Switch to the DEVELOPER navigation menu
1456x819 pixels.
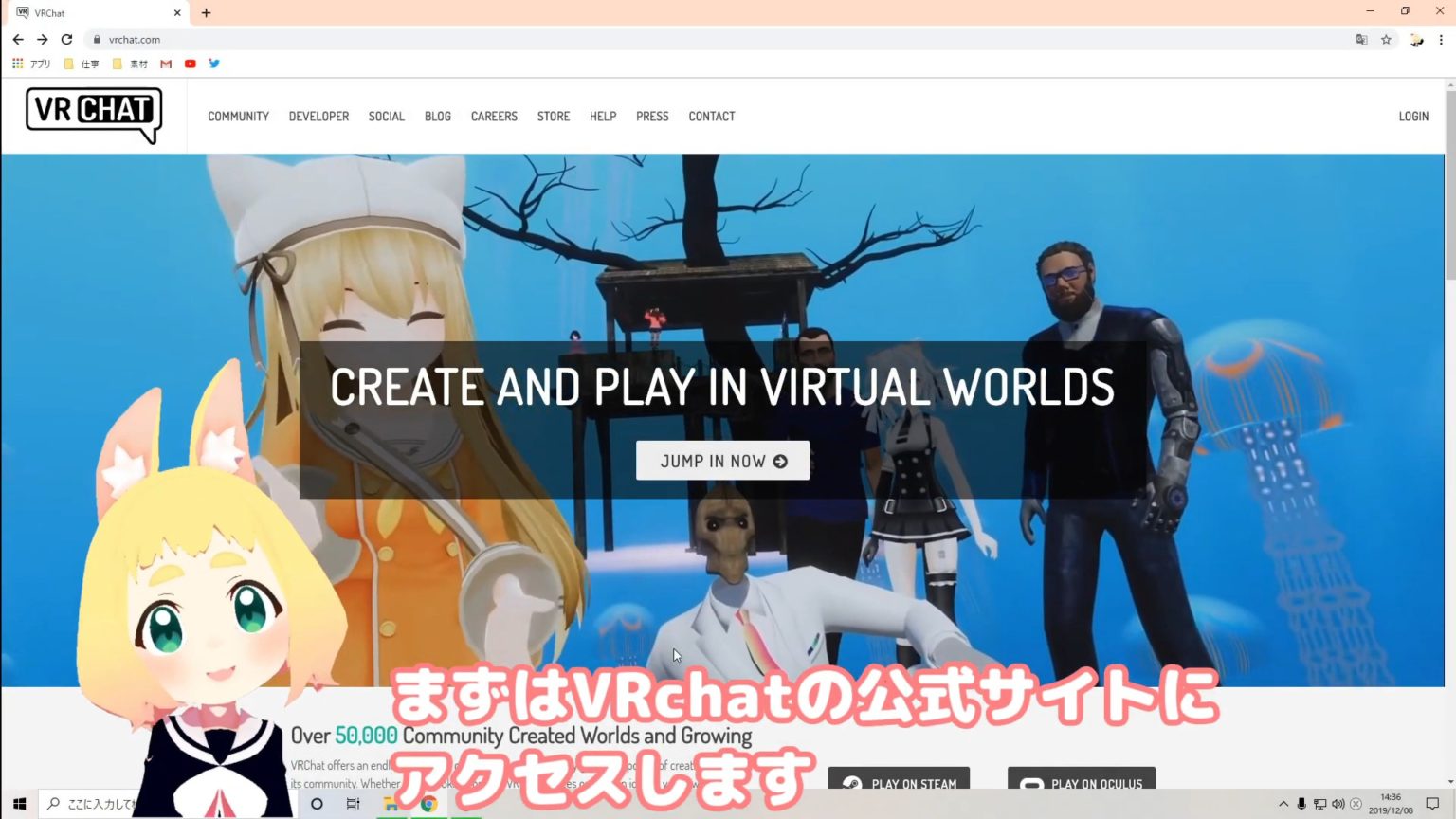tap(318, 116)
